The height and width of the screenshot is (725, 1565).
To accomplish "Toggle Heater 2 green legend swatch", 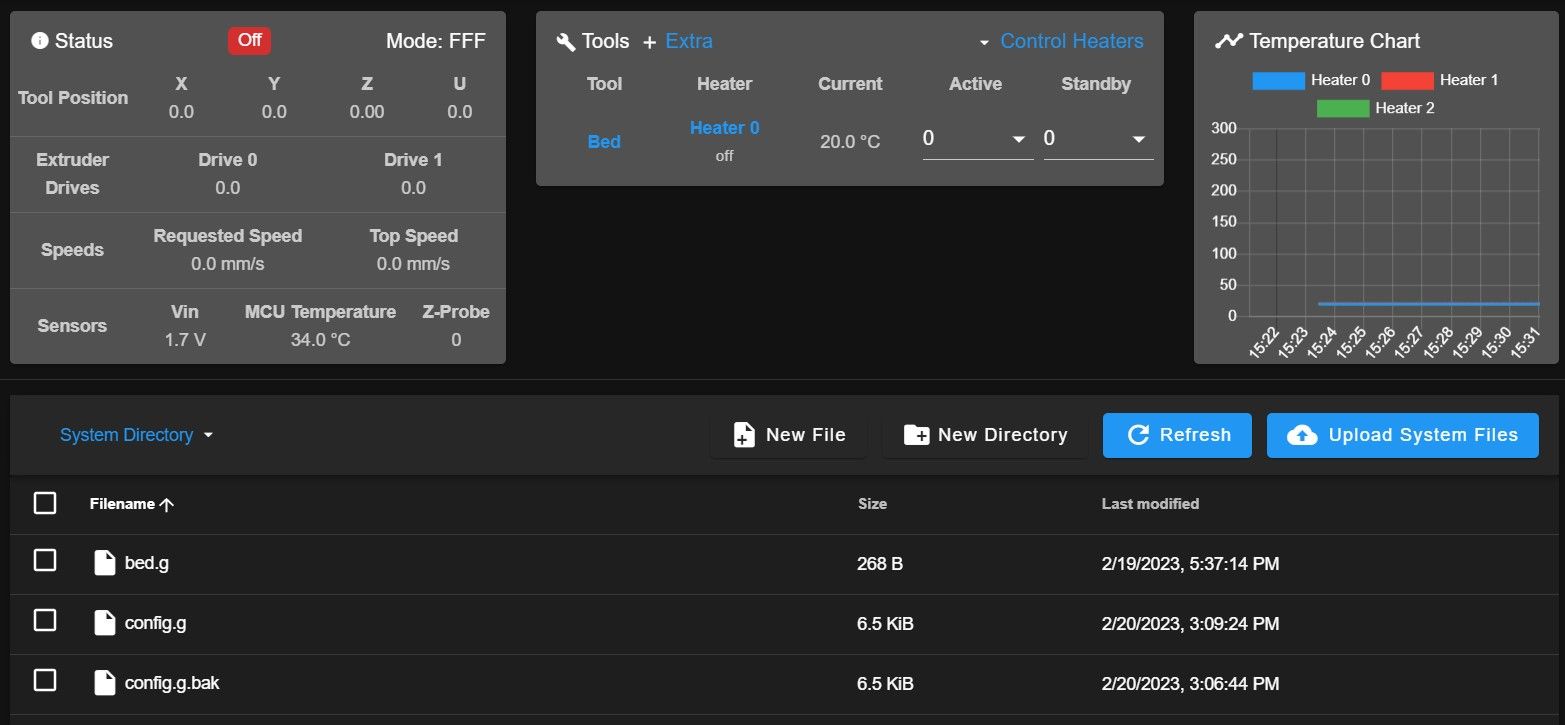I will 1343,108.
